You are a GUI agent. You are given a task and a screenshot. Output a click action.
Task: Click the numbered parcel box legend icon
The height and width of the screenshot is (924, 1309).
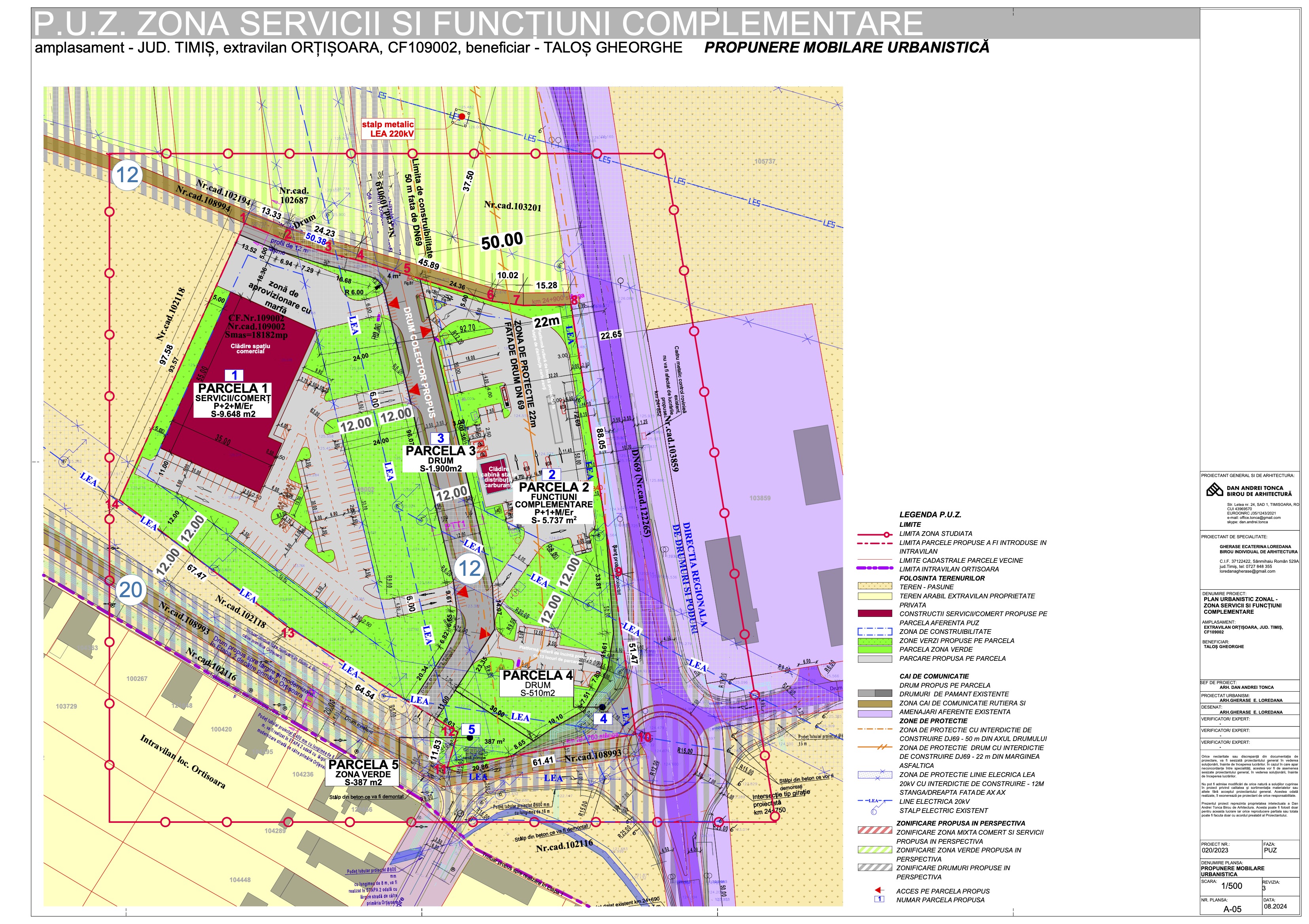click(879, 899)
